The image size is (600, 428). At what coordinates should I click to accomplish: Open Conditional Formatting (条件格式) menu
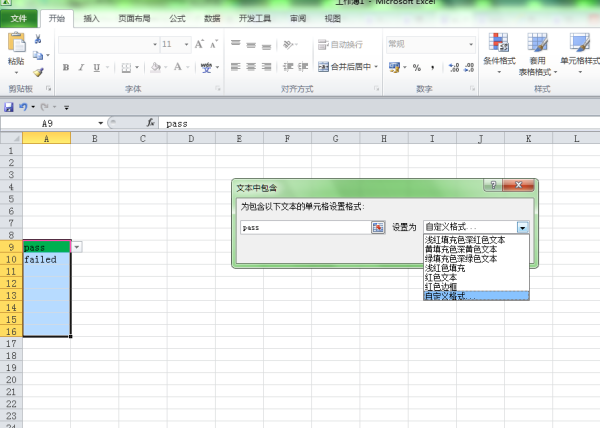498,50
